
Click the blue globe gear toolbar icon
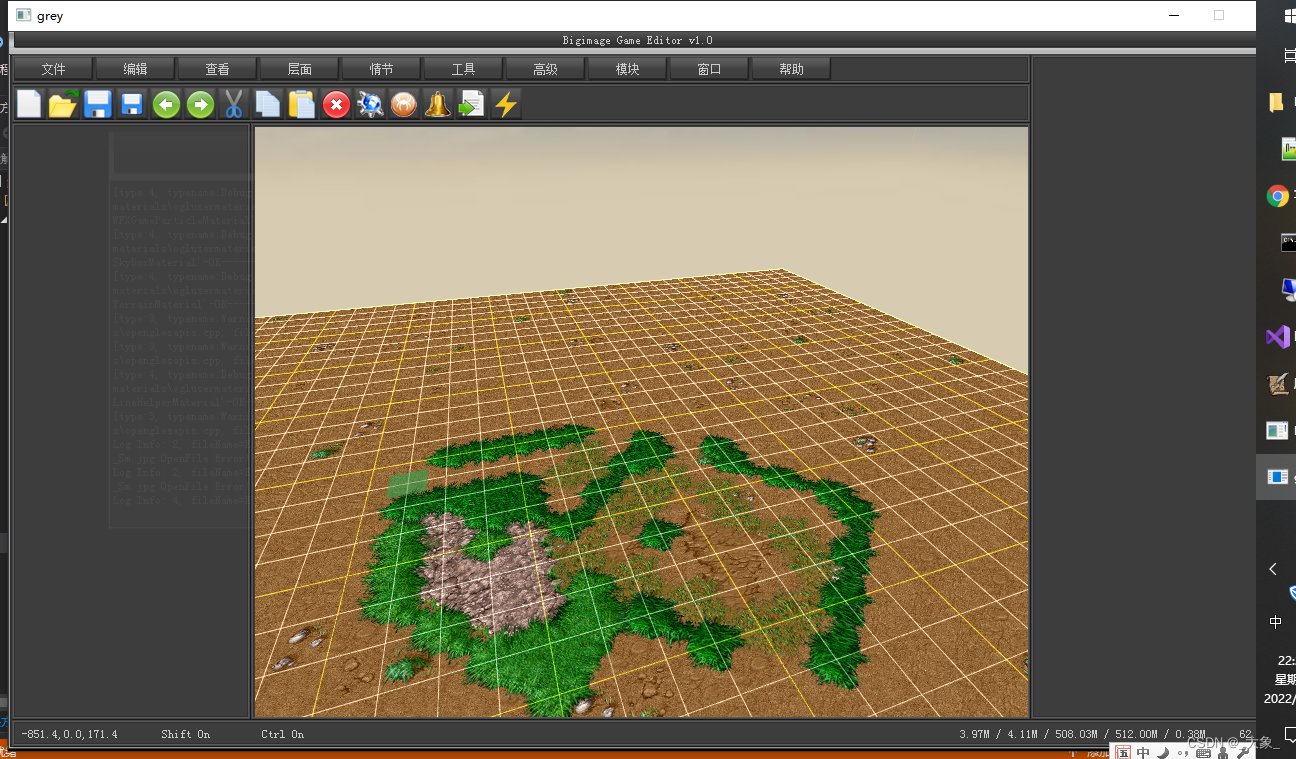[x=370, y=104]
